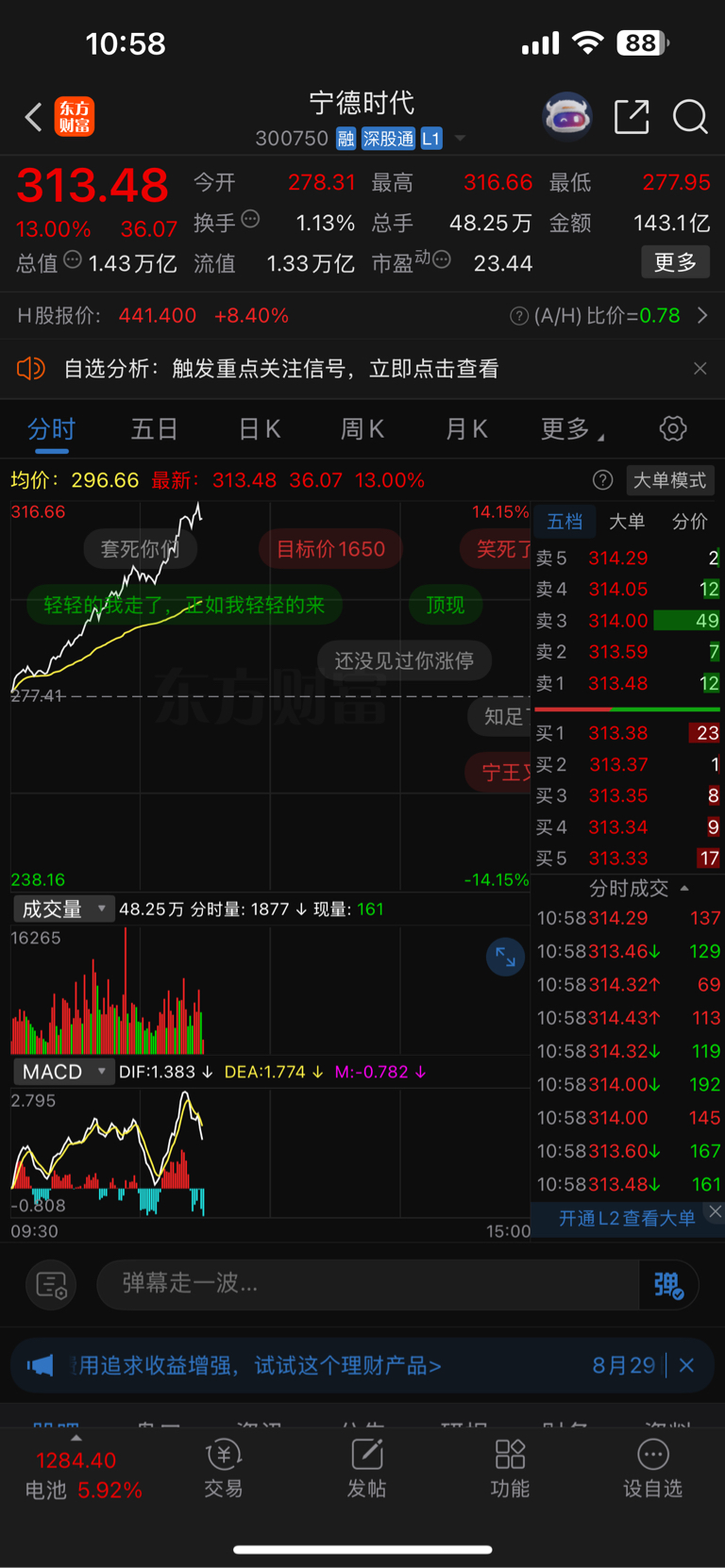725x1568 pixels.
Task: Open 自选分析 signal notice text
Action: point(281,368)
